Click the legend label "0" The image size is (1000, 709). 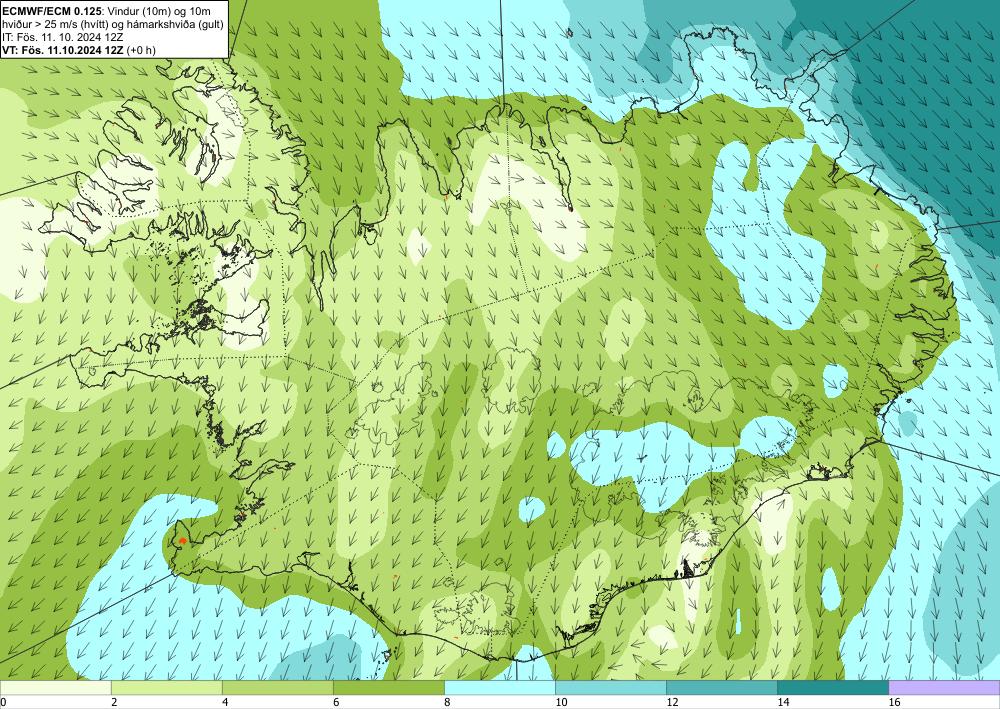pyautogui.click(x=3, y=702)
